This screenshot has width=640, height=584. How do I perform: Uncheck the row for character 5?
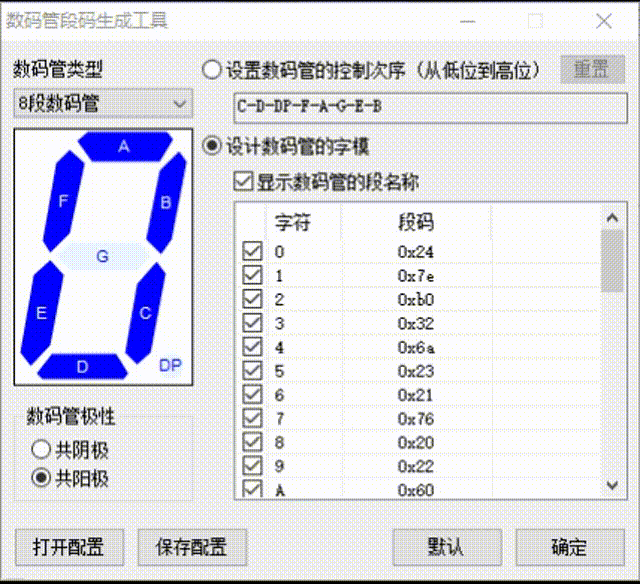pos(252,371)
